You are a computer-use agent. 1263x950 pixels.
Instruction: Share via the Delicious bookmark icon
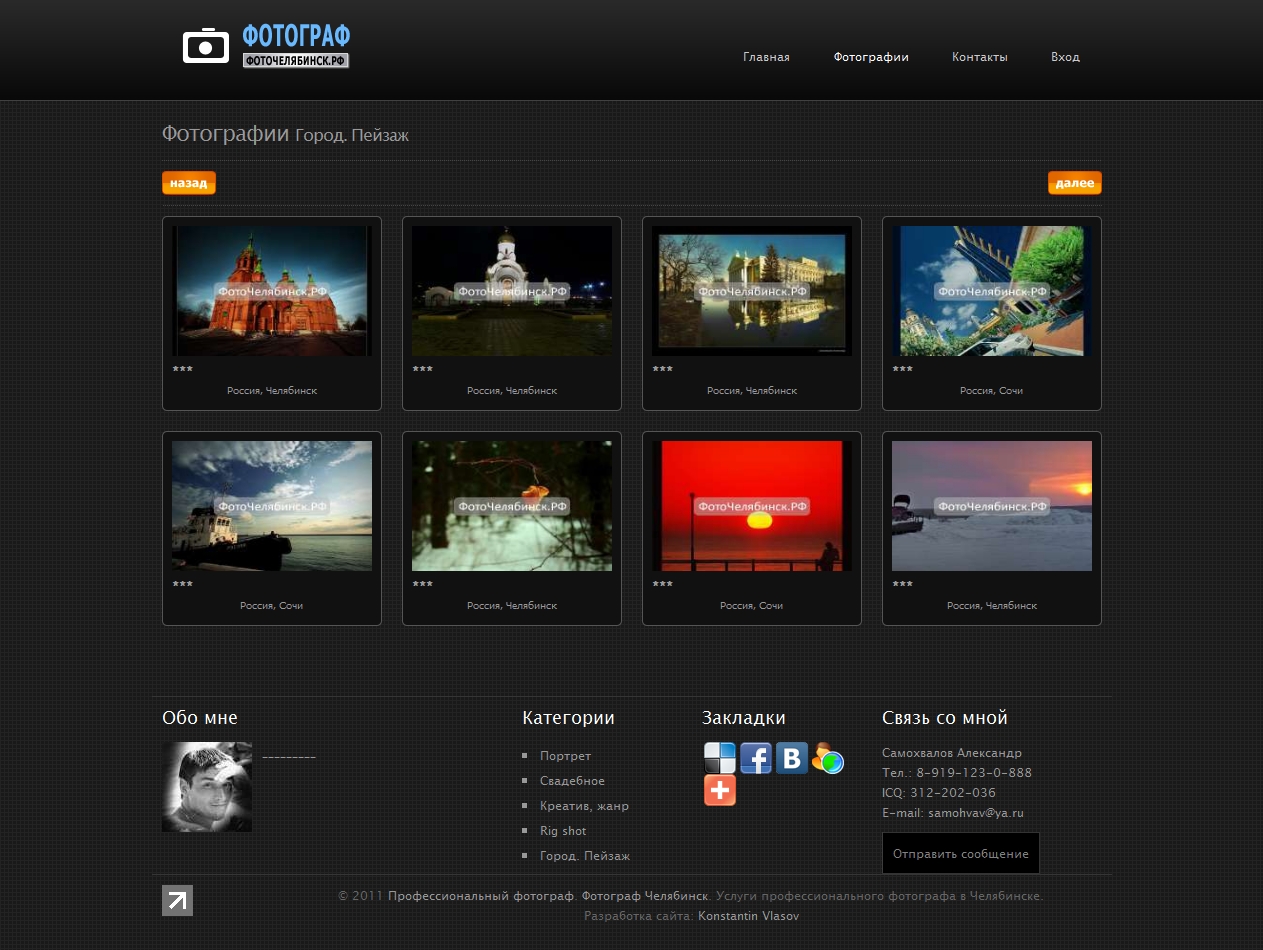point(720,758)
